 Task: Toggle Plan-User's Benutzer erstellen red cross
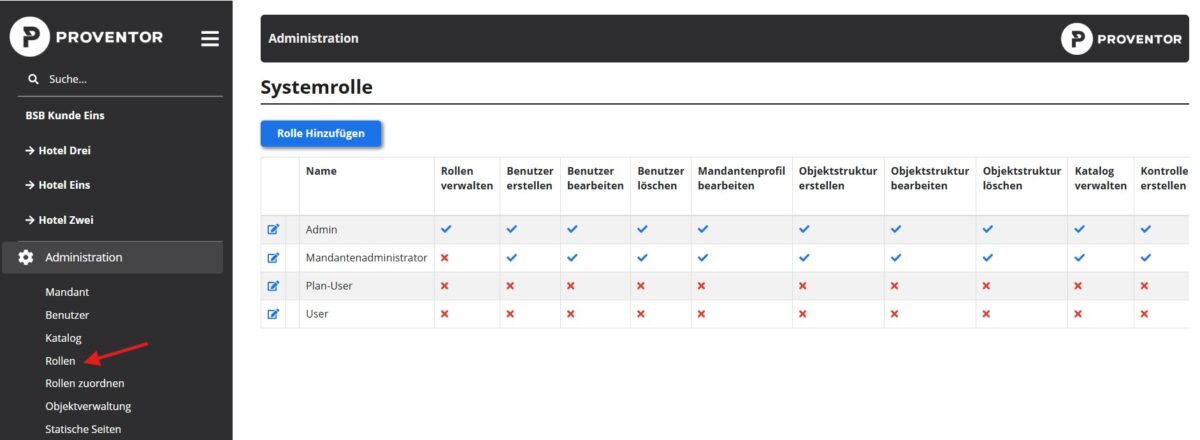click(x=511, y=285)
